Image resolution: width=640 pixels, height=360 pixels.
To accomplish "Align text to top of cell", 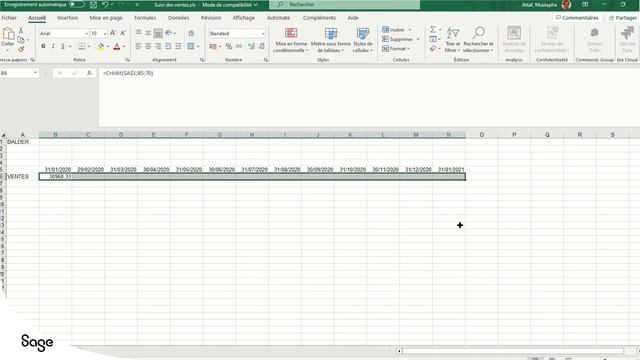I will tap(138, 33).
